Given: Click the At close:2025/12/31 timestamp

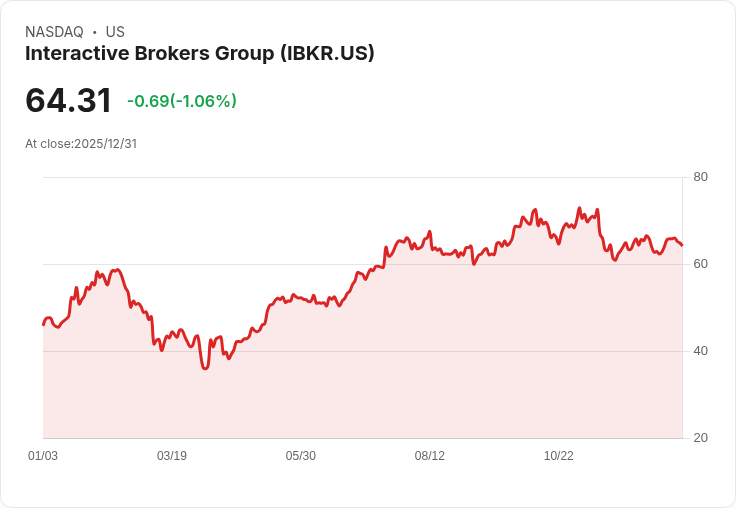Looking at the screenshot, I should pos(81,143).
